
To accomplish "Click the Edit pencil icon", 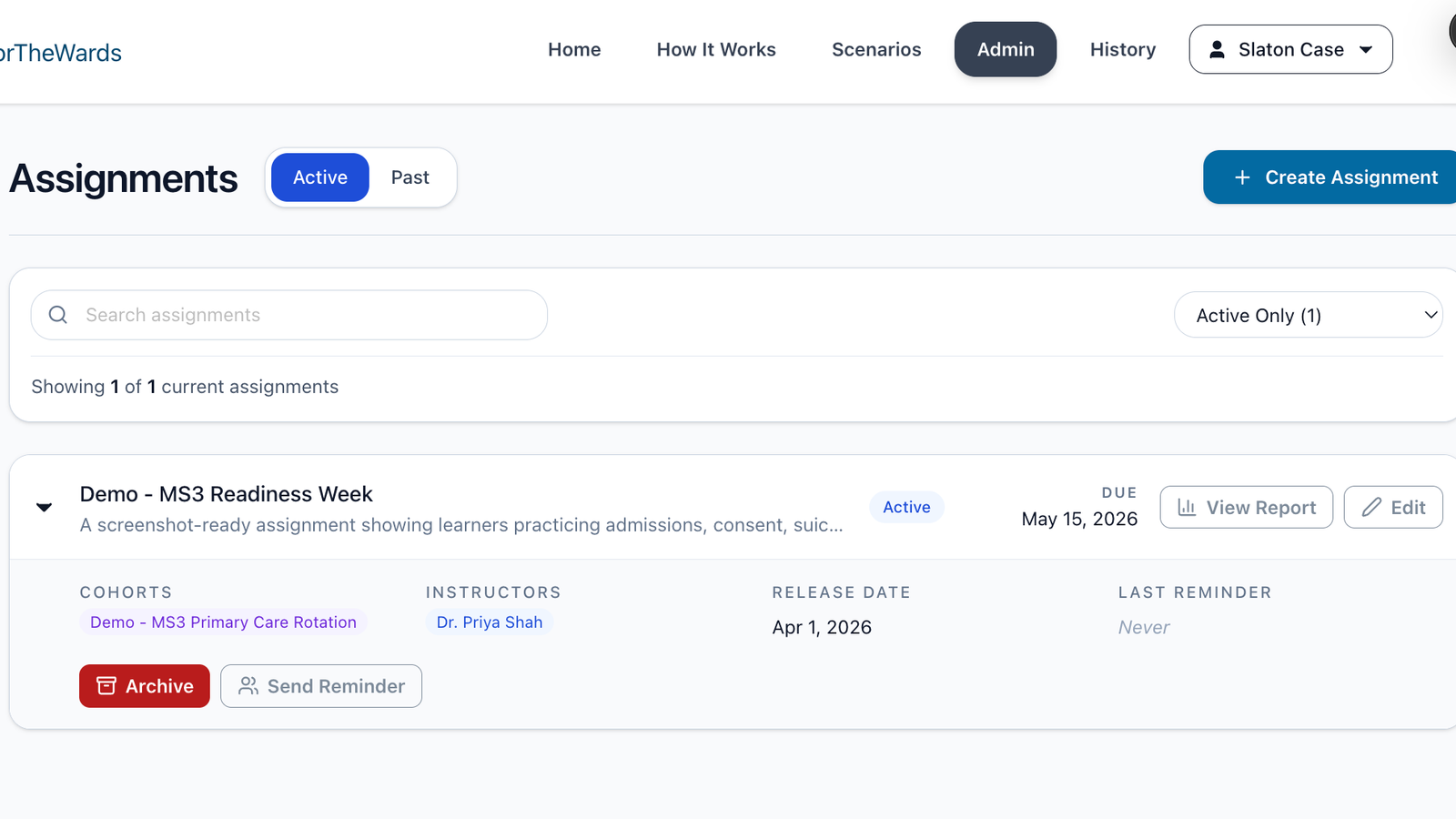I will (1372, 507).
